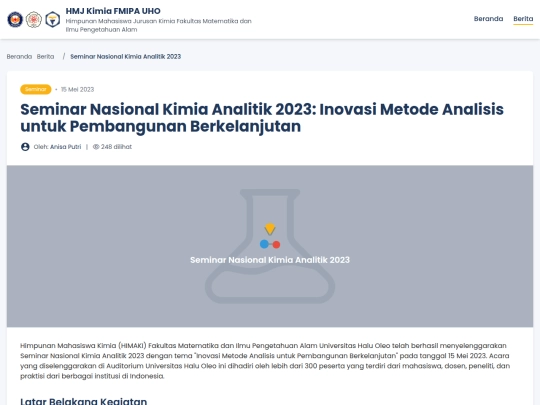Image resolution: width=540 pixels, height=405 pixels.
Task: Click the molecule icon in the banner
Action: click(270, 236)
